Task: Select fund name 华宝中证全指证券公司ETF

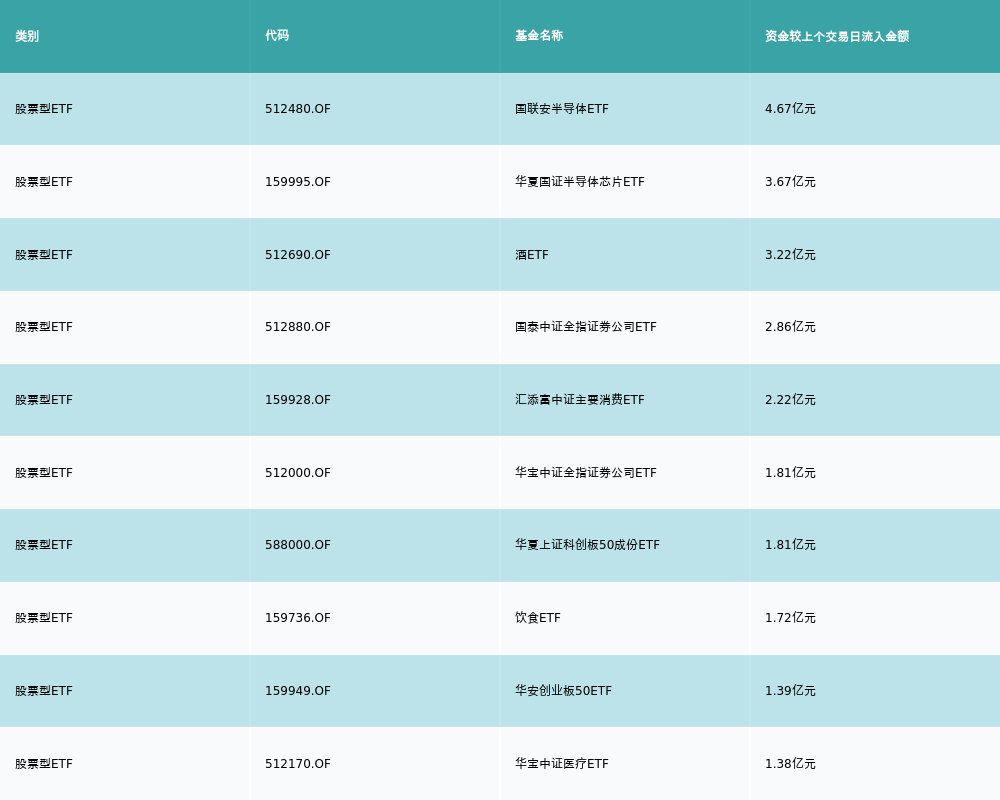Action: point(586,473)
